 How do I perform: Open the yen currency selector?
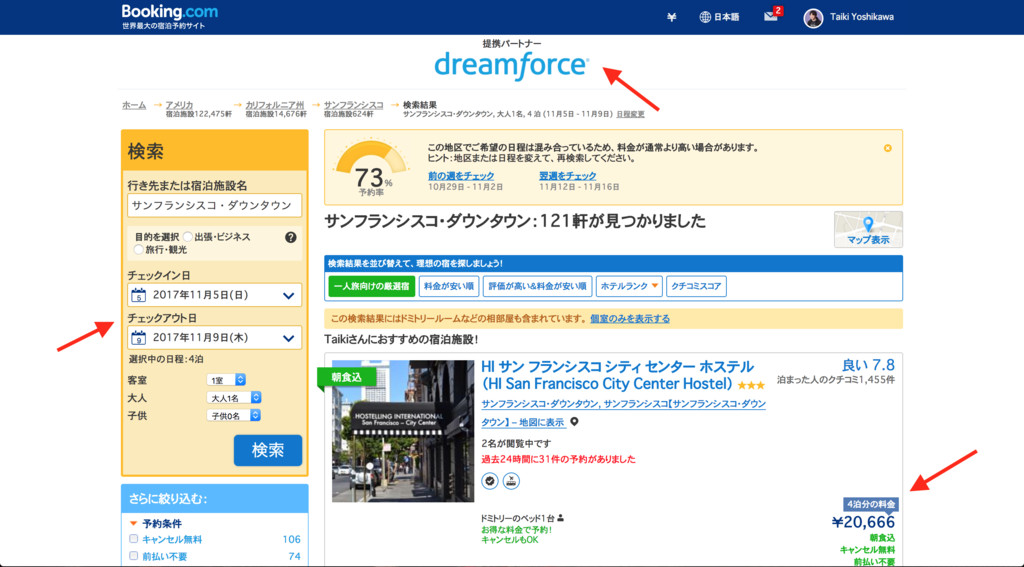tap(671, 18)
